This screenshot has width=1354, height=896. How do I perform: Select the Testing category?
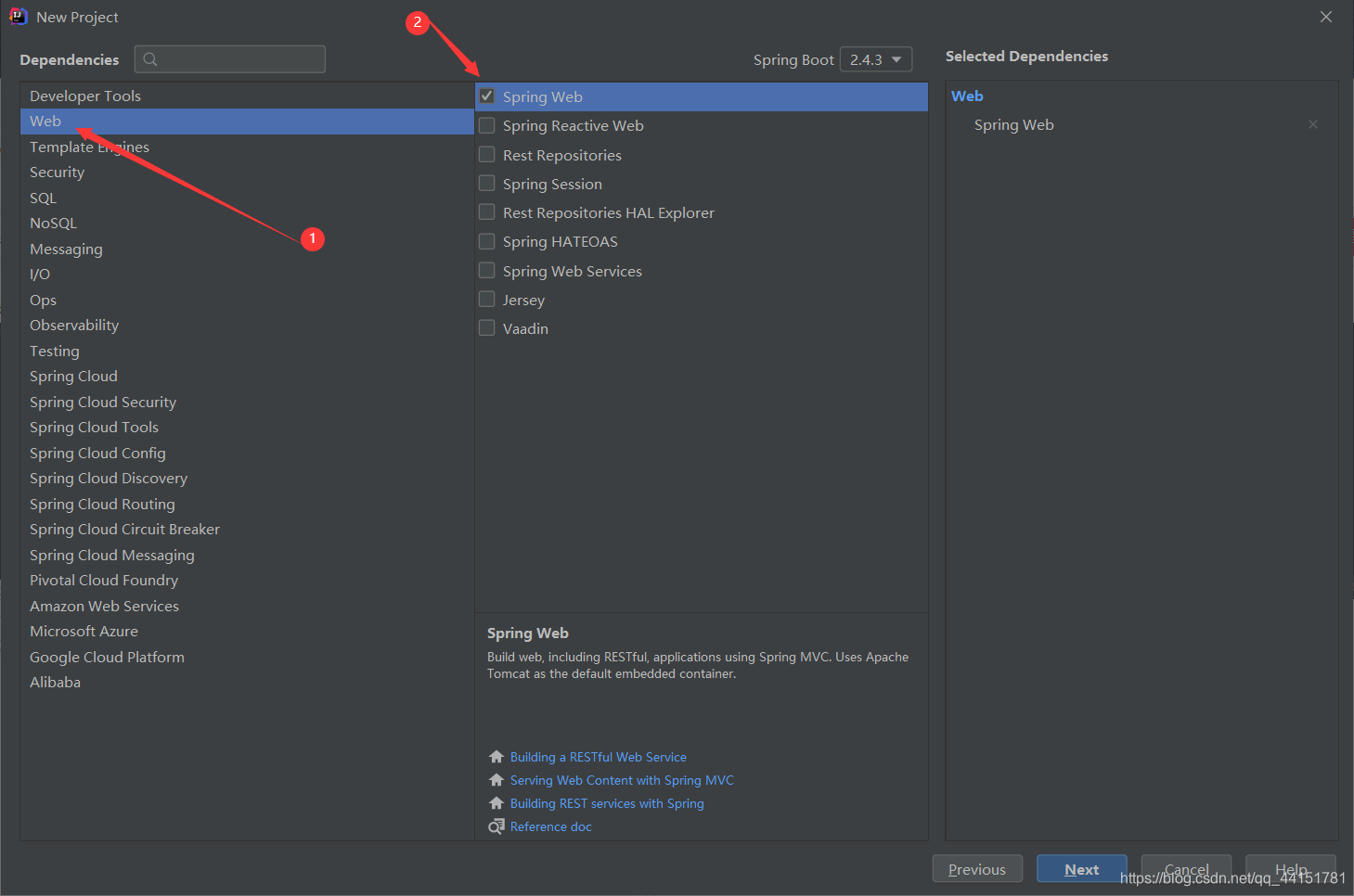(247, 351)
